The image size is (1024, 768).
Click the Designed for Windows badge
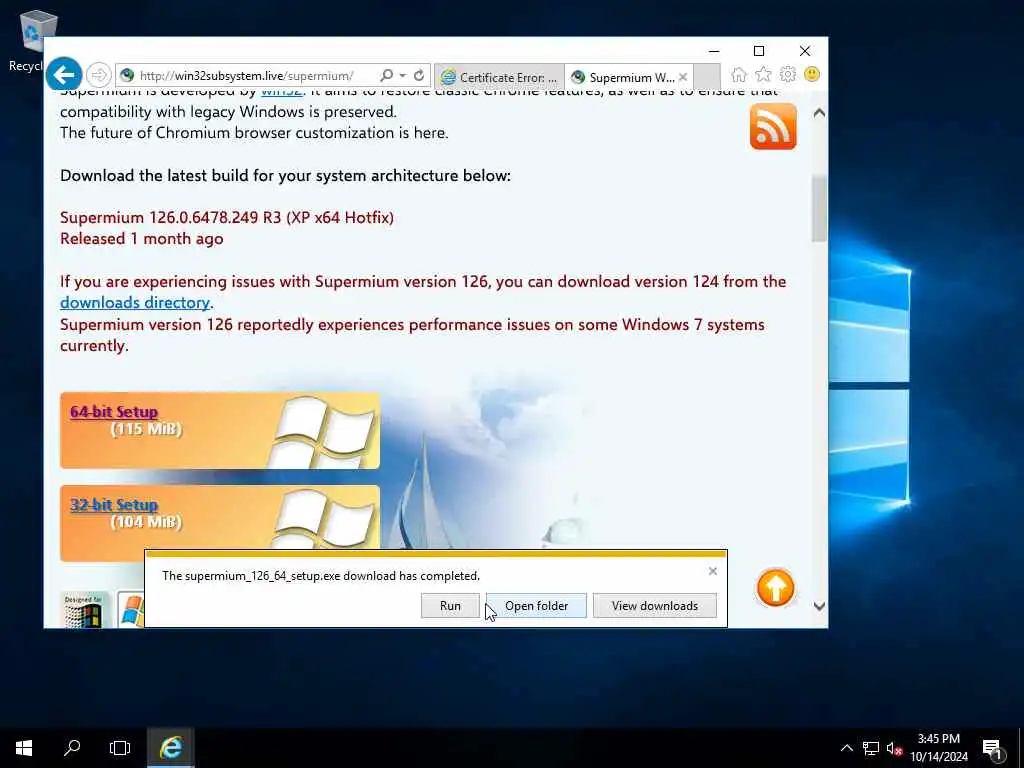pyautogui.click(x=84, y=610)
